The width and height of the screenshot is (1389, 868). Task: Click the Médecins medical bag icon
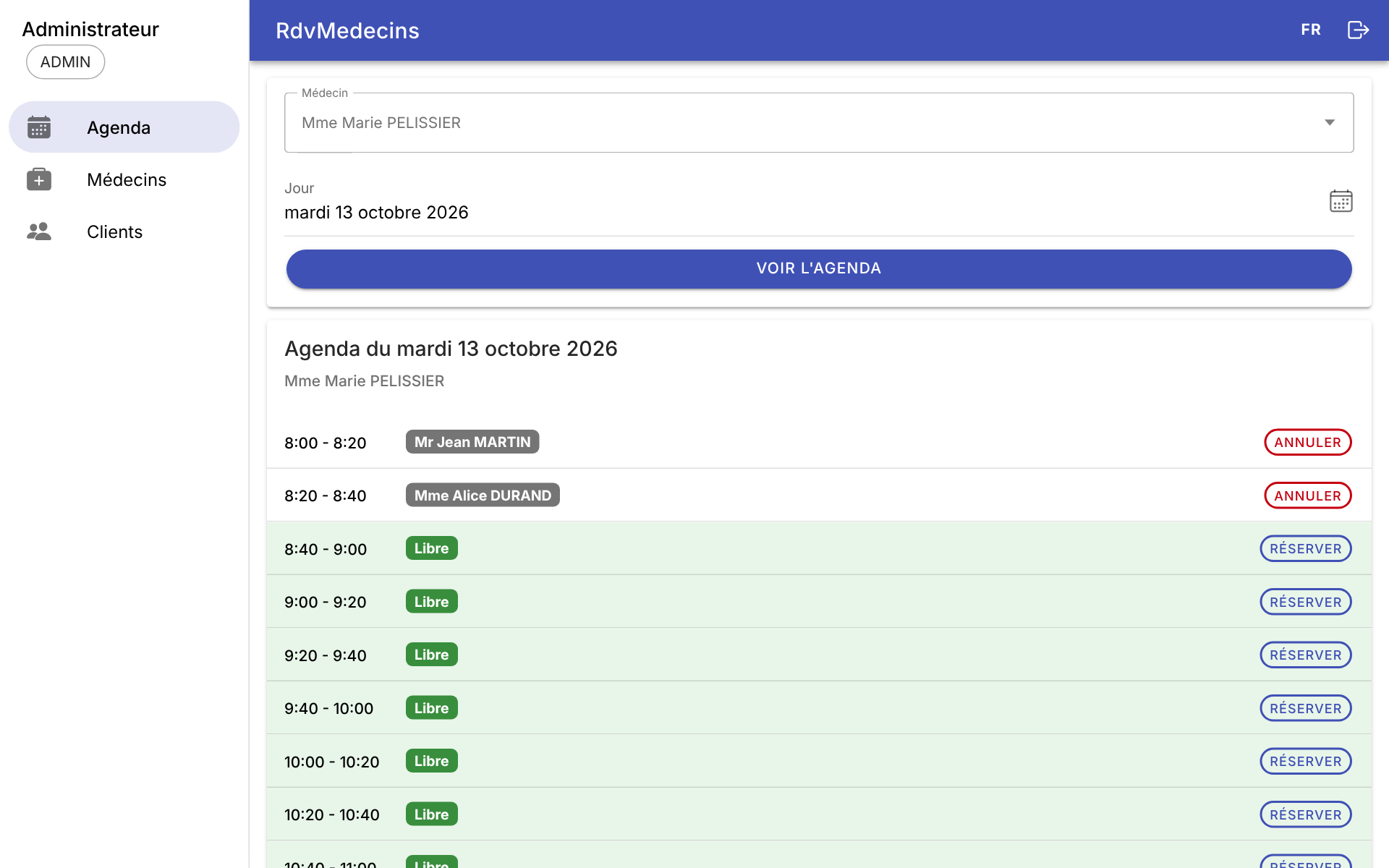pos(39,179)
